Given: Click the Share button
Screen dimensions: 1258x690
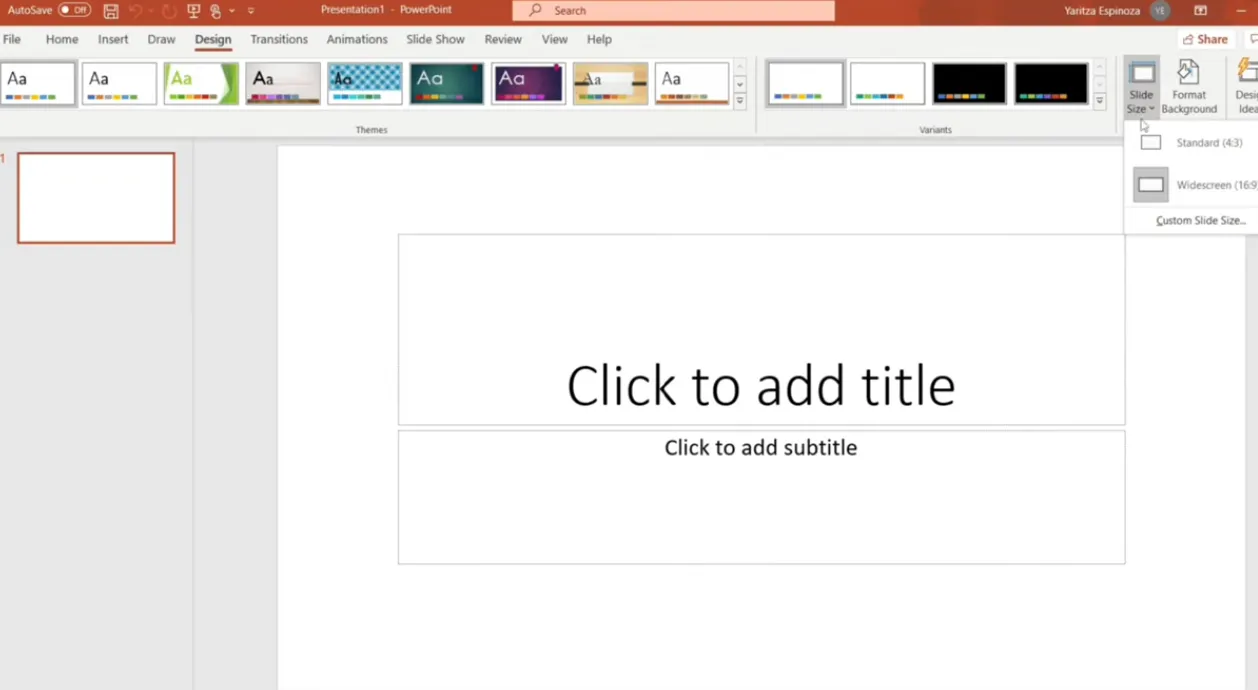Looking at the screenshot, I should (1205, 39).
